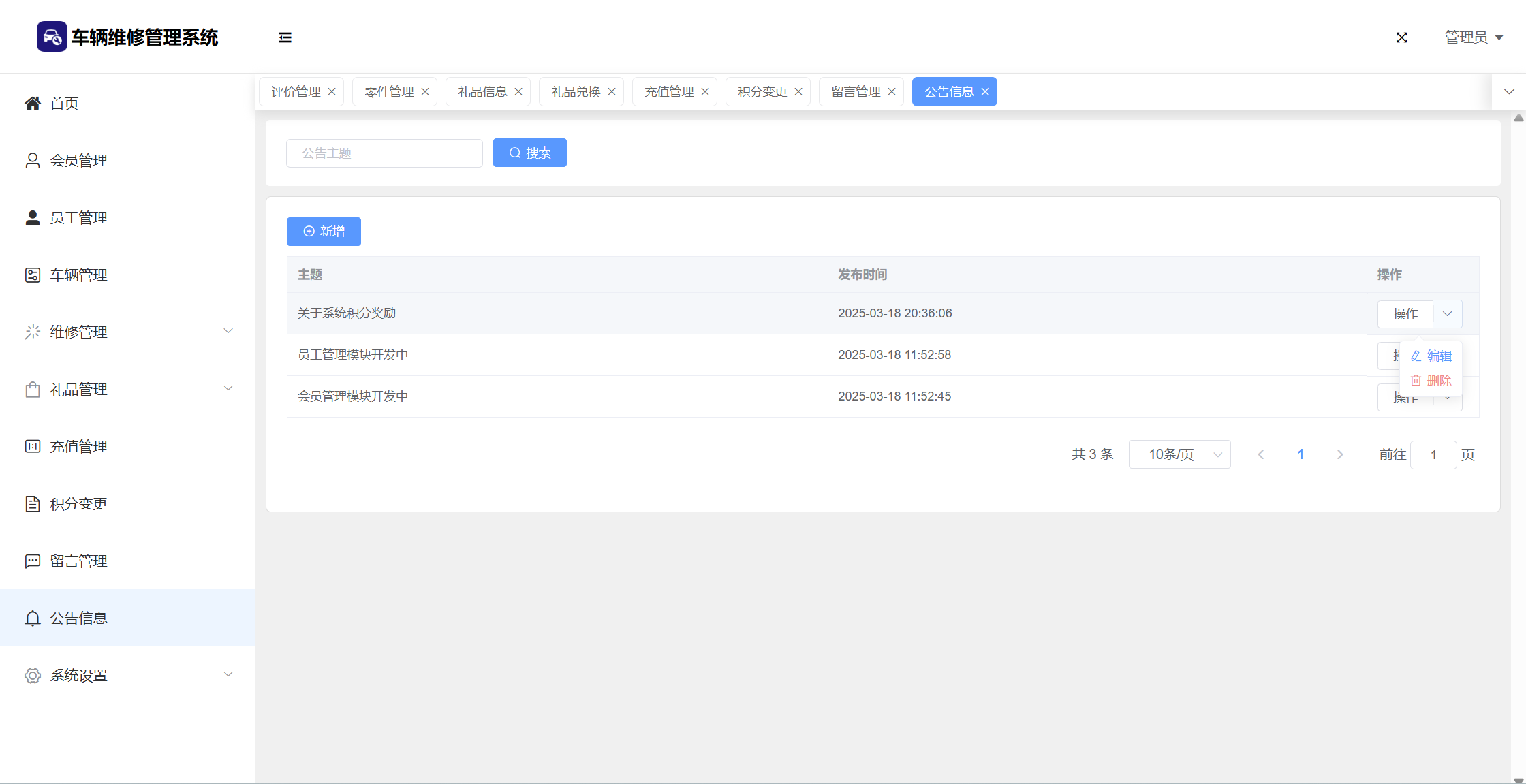Select 删除 in the dropdown menu

coord(1431,381)
